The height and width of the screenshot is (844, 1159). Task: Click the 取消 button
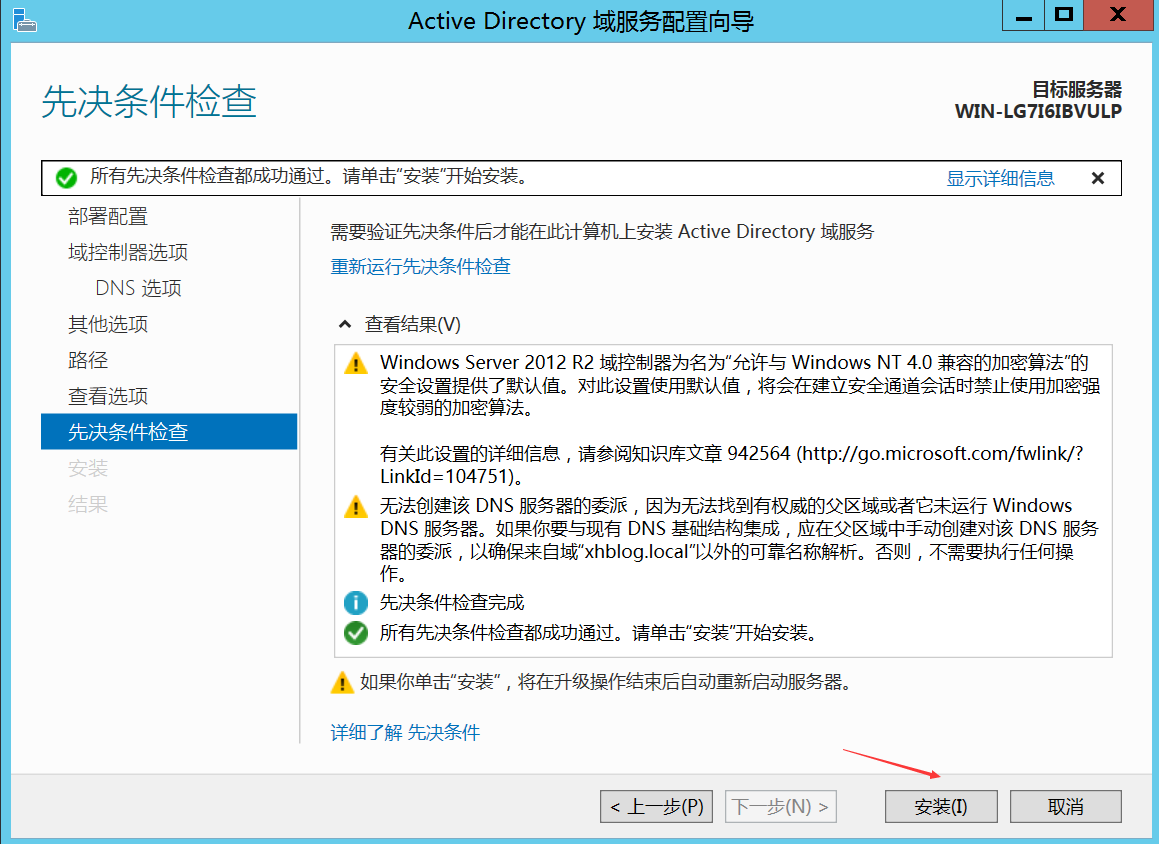tap(1066, 806)
